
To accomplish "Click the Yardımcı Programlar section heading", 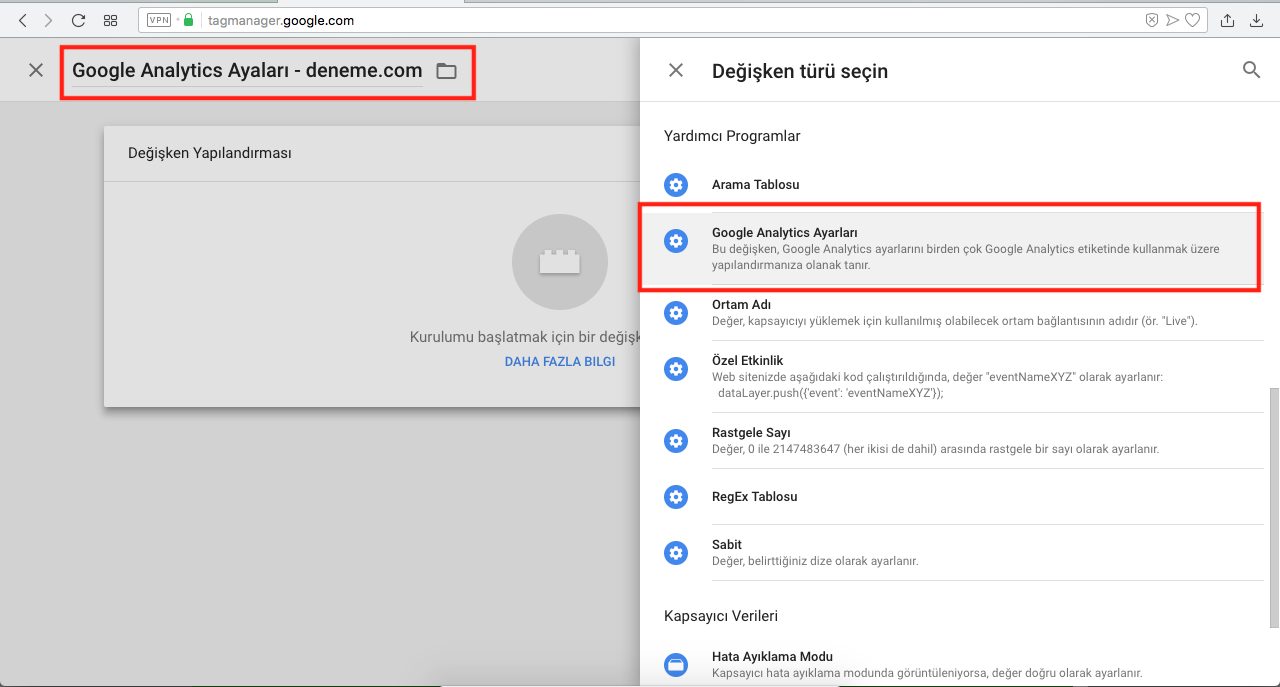I will tap(732, 136).
